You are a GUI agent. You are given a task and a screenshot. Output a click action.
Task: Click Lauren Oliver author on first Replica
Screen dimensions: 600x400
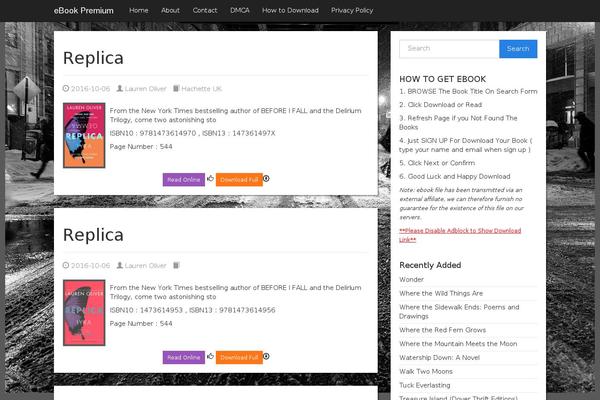(x=145, y=89)
